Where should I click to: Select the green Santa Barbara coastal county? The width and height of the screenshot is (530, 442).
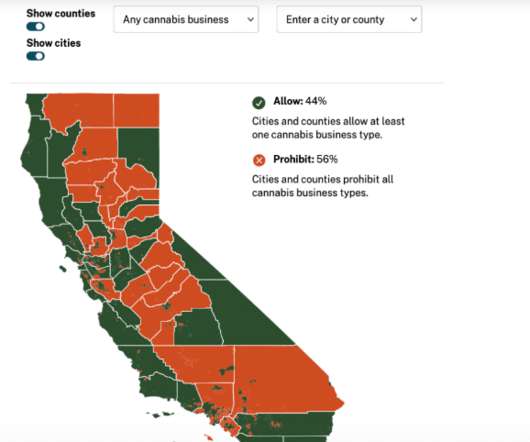pyautogui.click(x=157, y=389)
